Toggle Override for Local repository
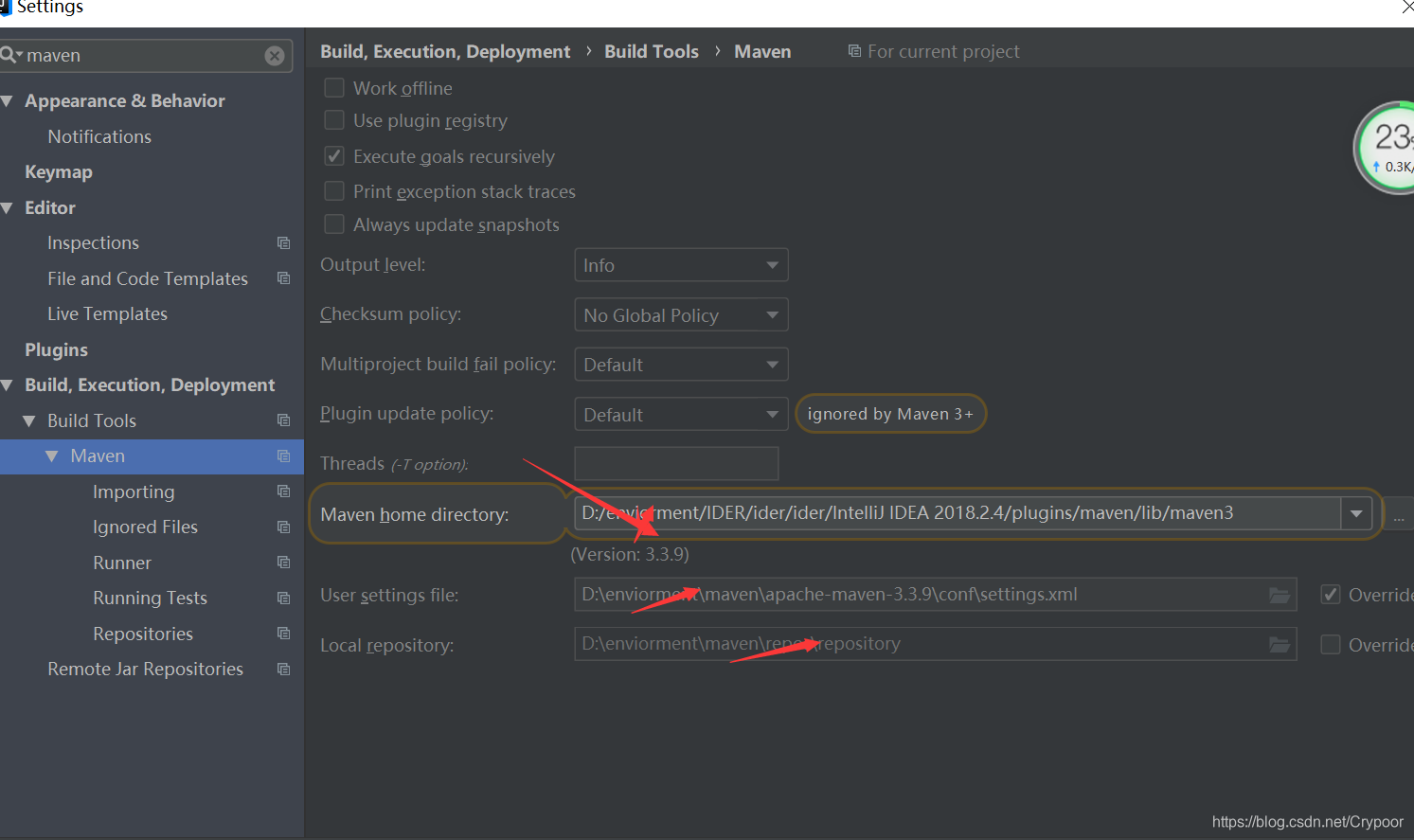 tap(1331, 645)
